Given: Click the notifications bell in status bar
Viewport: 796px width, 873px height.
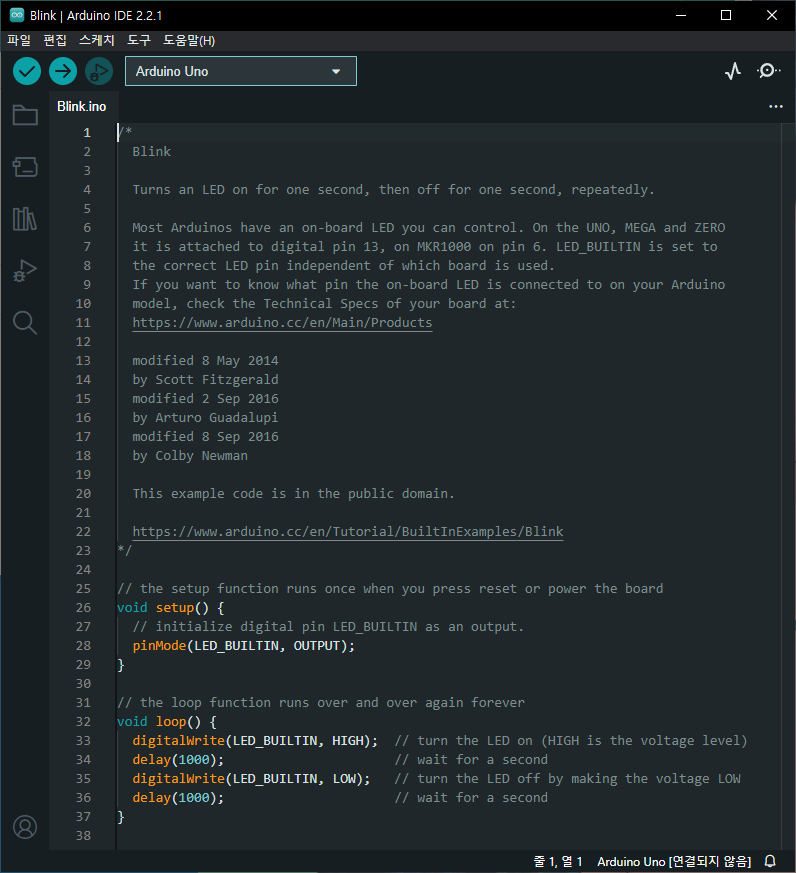Looking at the screenshot, I should (770, 861).
